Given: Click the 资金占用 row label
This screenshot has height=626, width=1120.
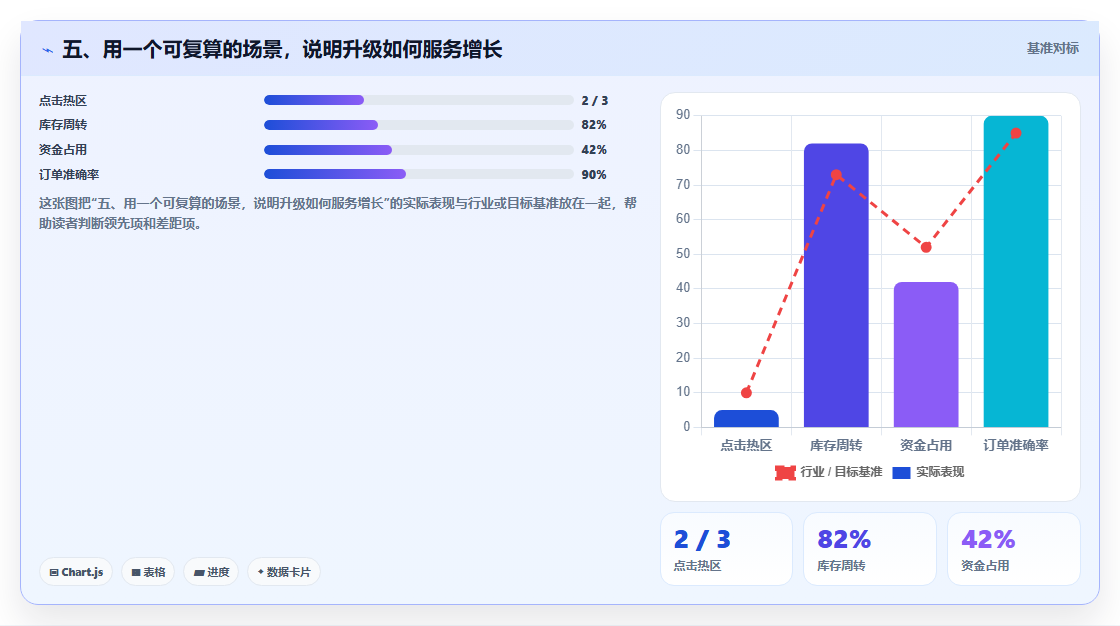Looking at the screenshot, I should pyautogui.click(x=63, y=150).
